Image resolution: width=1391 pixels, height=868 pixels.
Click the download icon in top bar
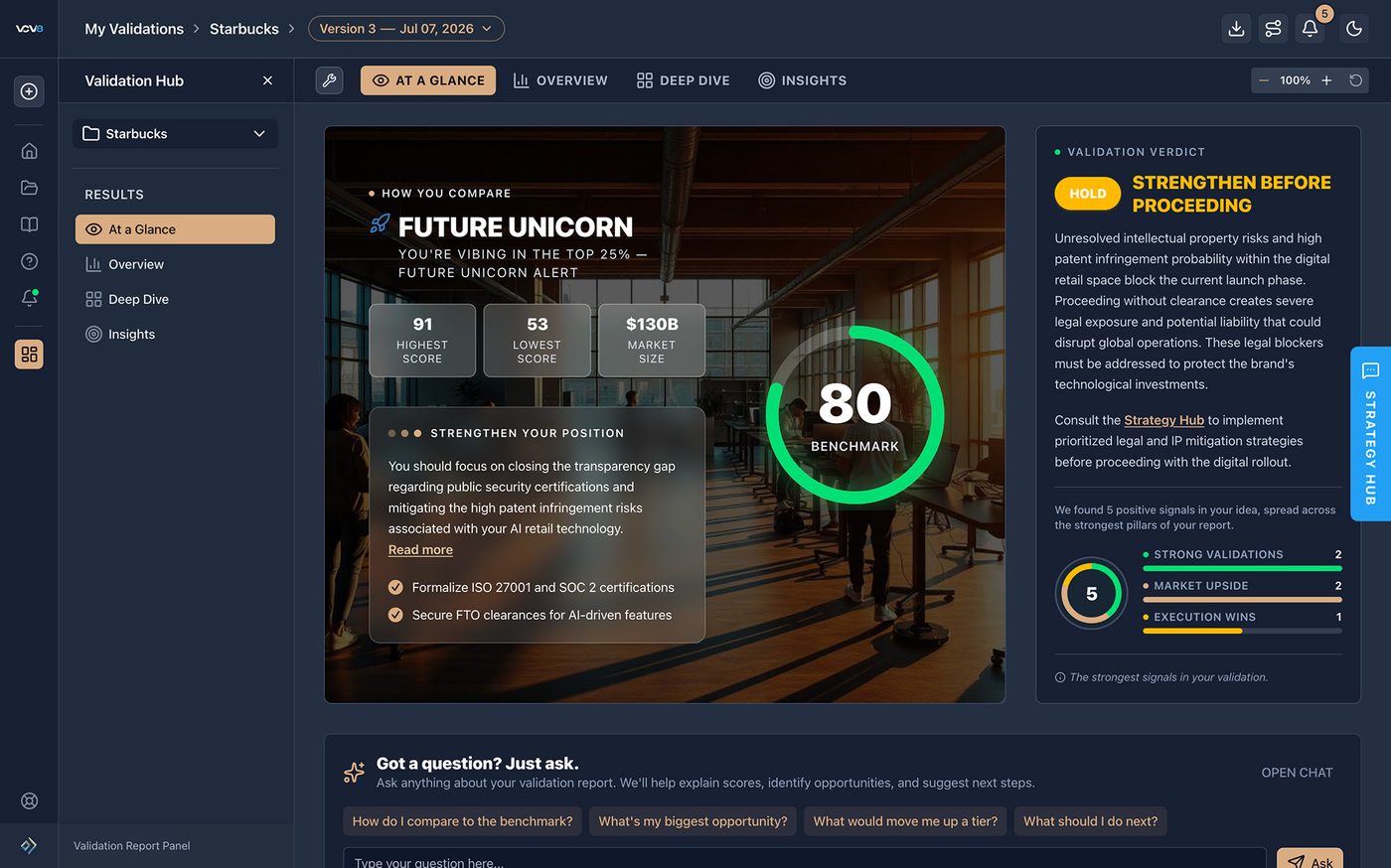pyautogui.click(x=1236, y=29)
